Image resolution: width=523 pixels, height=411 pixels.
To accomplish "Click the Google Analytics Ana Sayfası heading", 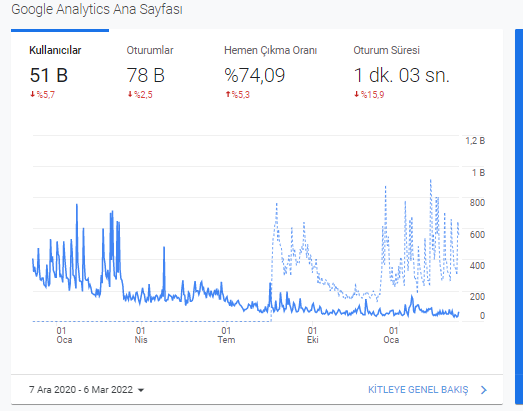I will [x=97, y=9].
